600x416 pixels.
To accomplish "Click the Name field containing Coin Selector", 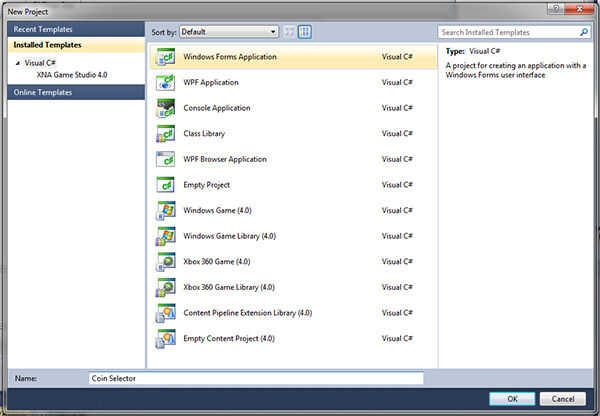I will [x=256, y=378].
